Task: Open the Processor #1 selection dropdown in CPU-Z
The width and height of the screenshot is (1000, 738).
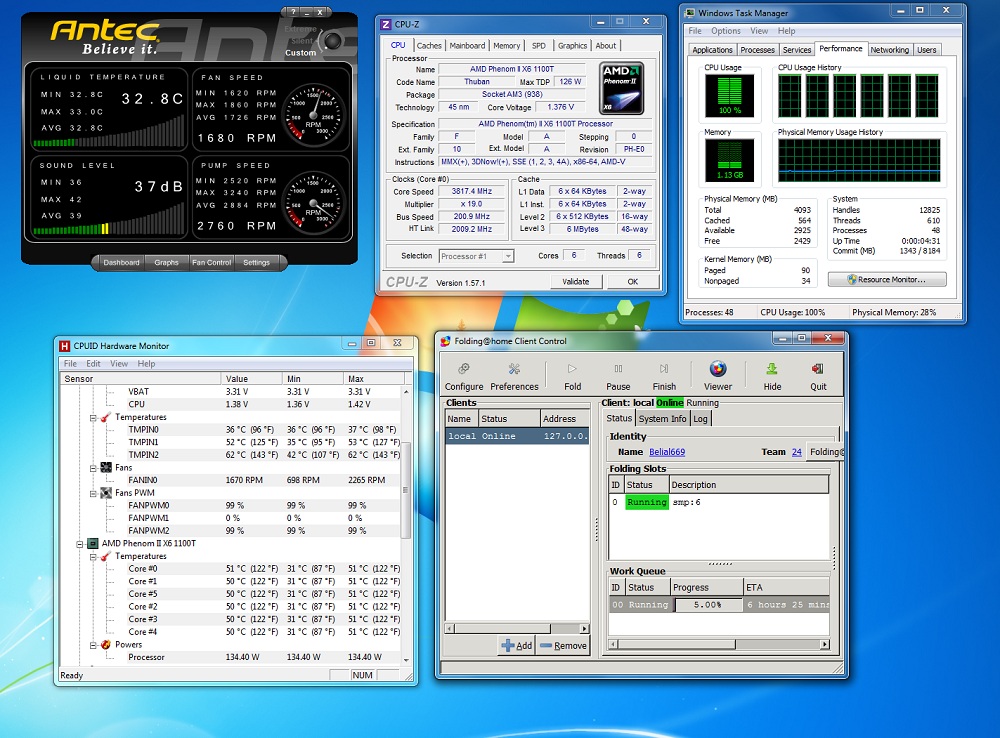Action: pyautogui.click(x=476, y=256)
